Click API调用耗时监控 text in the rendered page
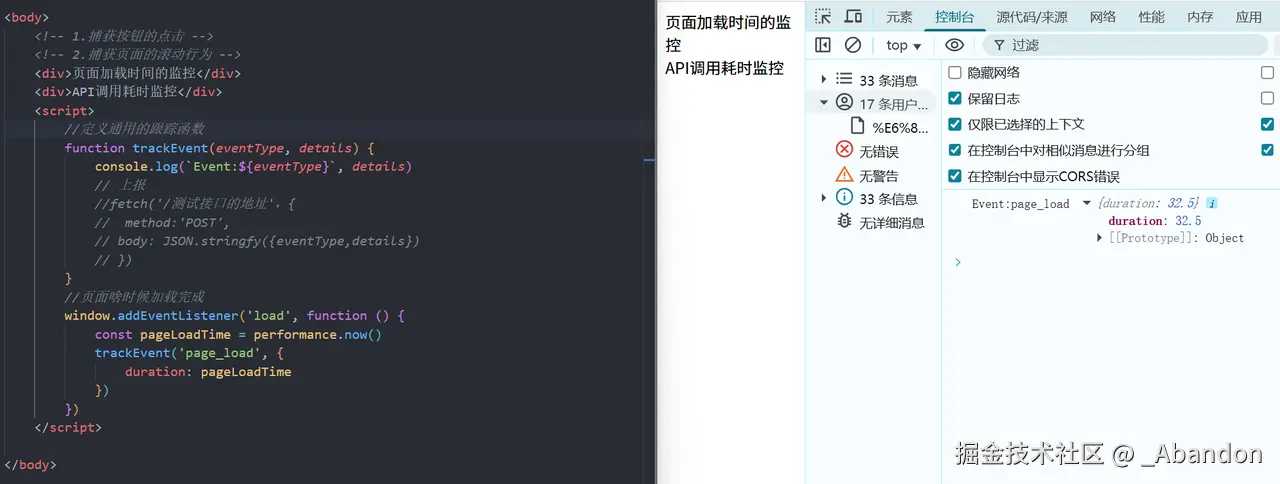 (x=725, y=68)
